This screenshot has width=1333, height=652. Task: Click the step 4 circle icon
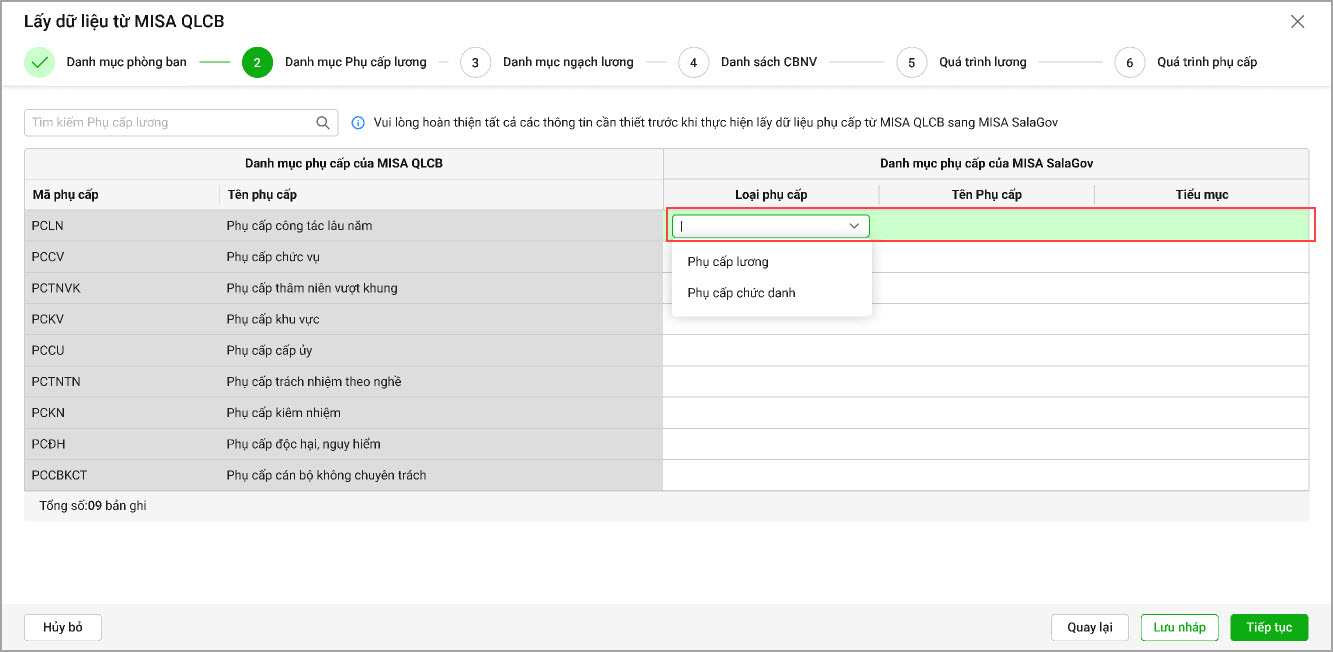tap(693, 62)
